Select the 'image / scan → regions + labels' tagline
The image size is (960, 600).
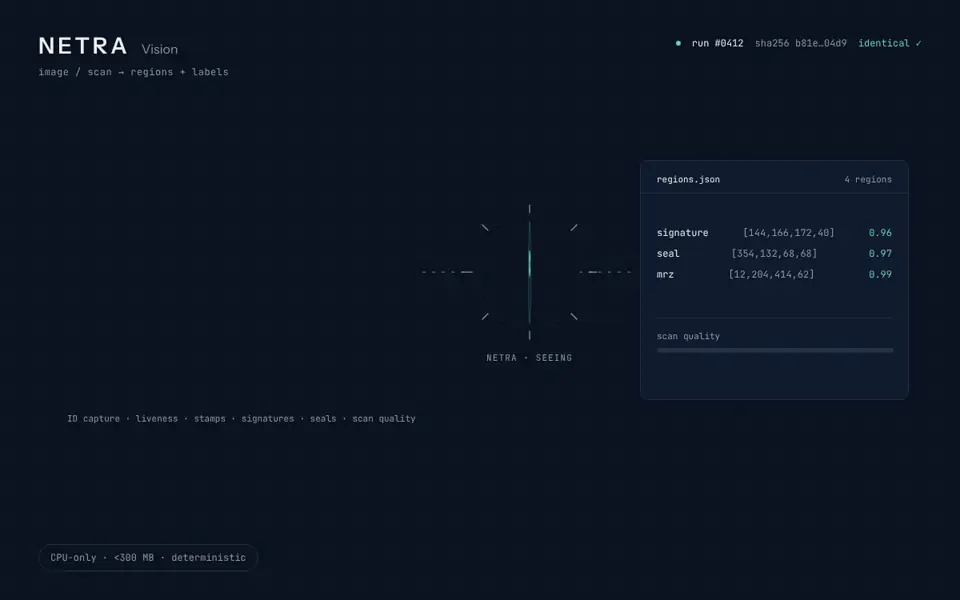click(x=133, y=72)
